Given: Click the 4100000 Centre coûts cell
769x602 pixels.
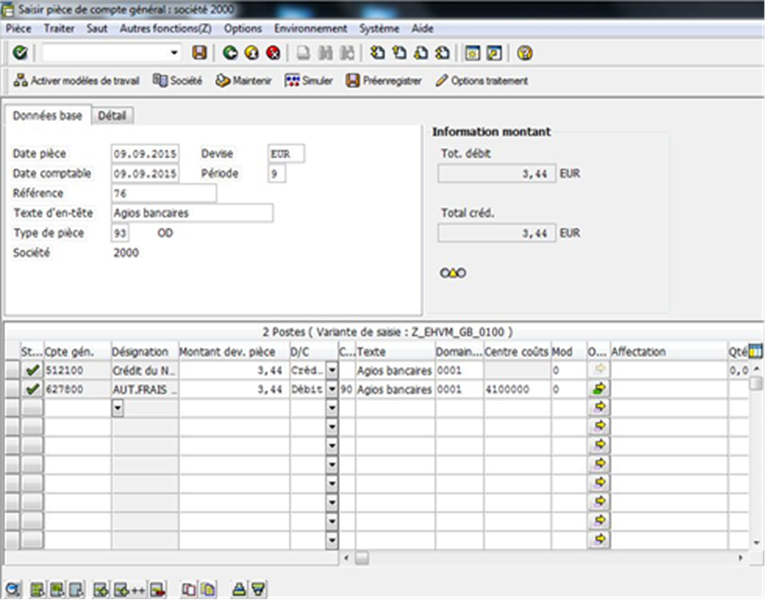Looking at the screenshot, I should 517,389.
